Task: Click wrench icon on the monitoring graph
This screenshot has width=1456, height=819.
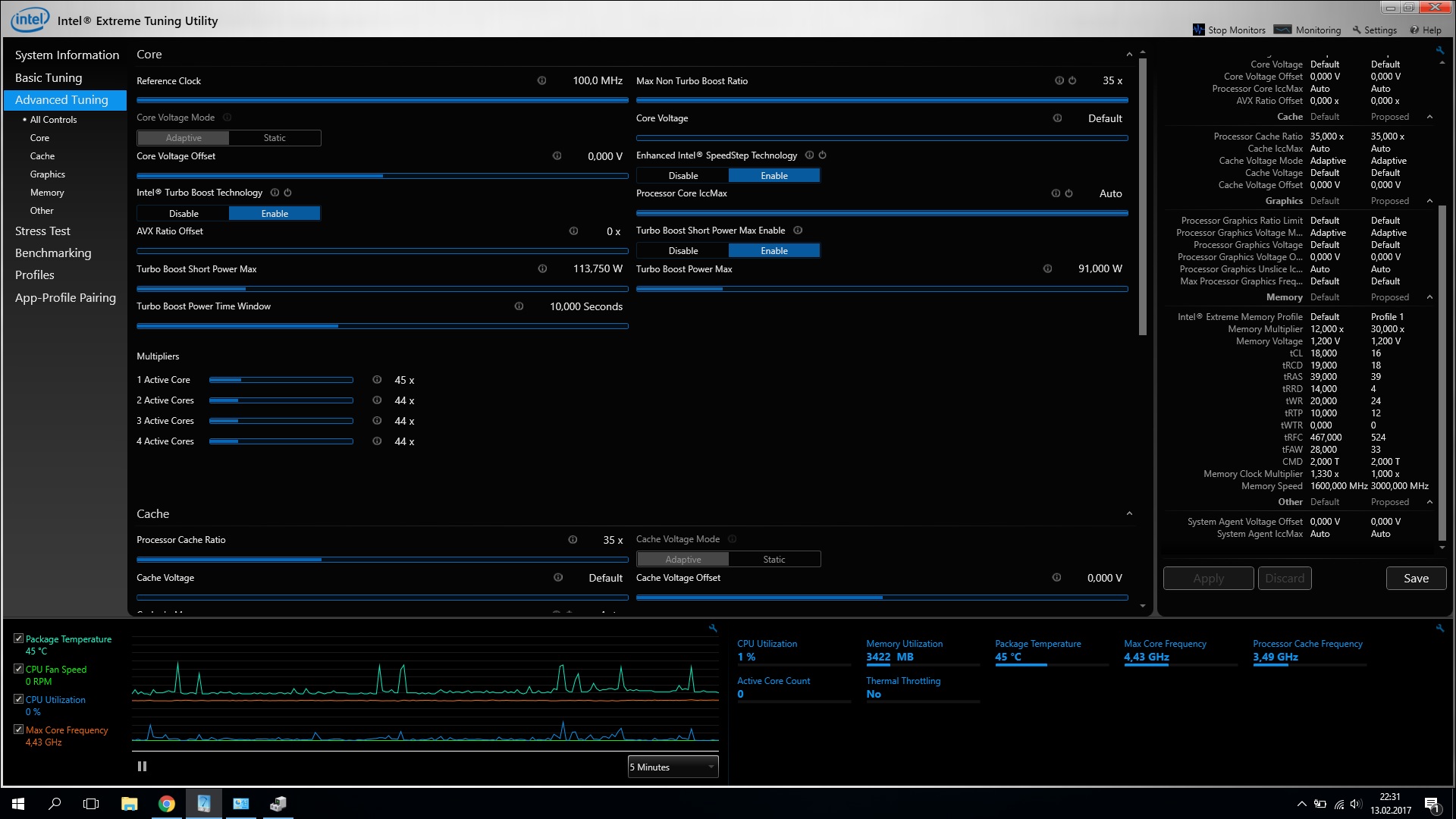Action: [713, 628]
